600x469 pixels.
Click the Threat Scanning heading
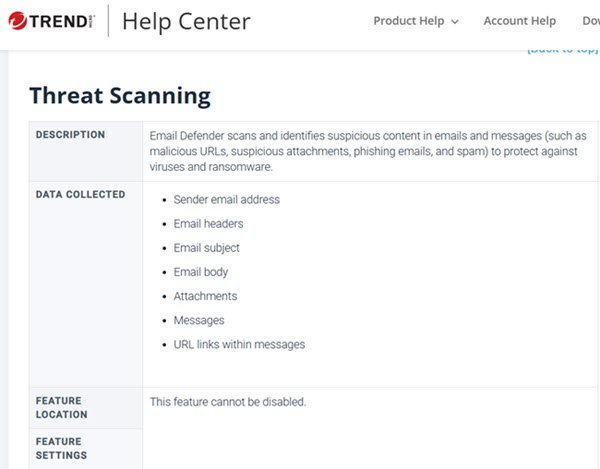click(x=120, y=96)
